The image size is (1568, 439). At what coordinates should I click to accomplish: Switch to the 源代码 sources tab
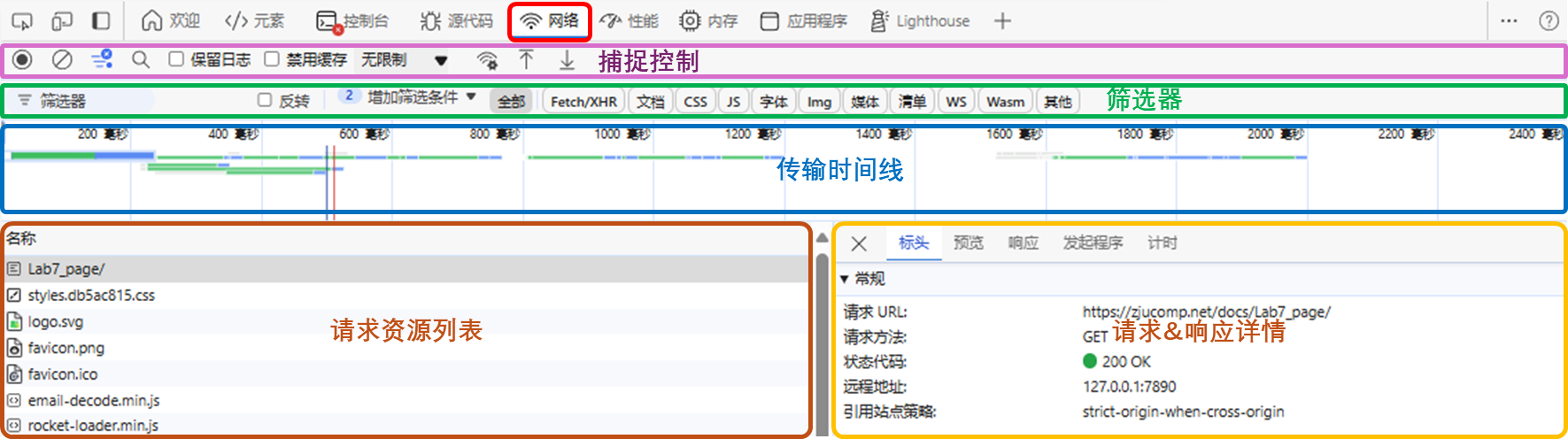(x=457, y=21)
